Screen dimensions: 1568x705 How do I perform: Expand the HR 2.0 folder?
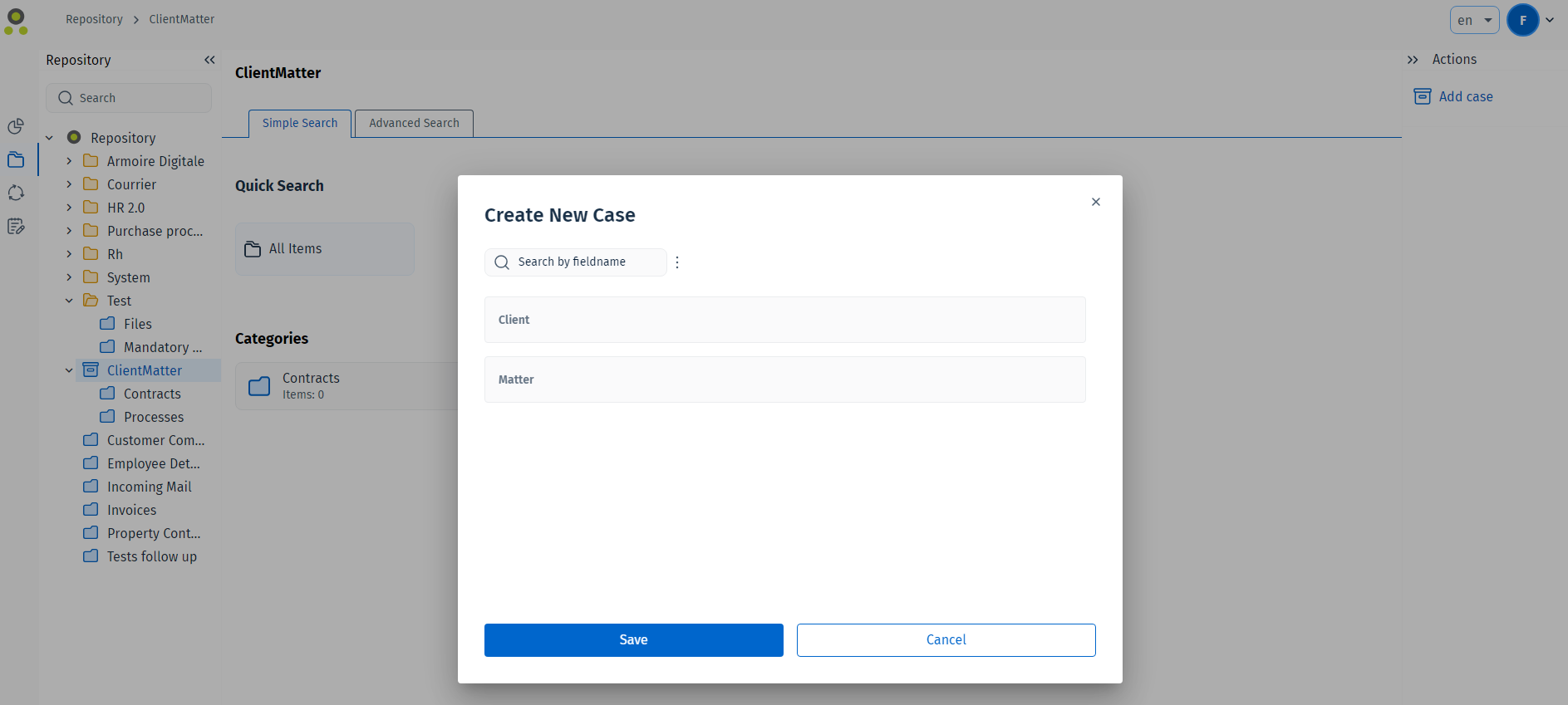pos(69,208)
